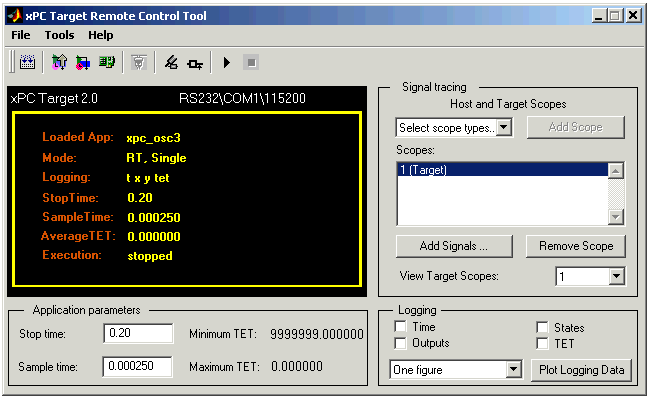Click the Add Signals button
The height and width of the screenshot is (399, 652).
[x=454, y=246]
